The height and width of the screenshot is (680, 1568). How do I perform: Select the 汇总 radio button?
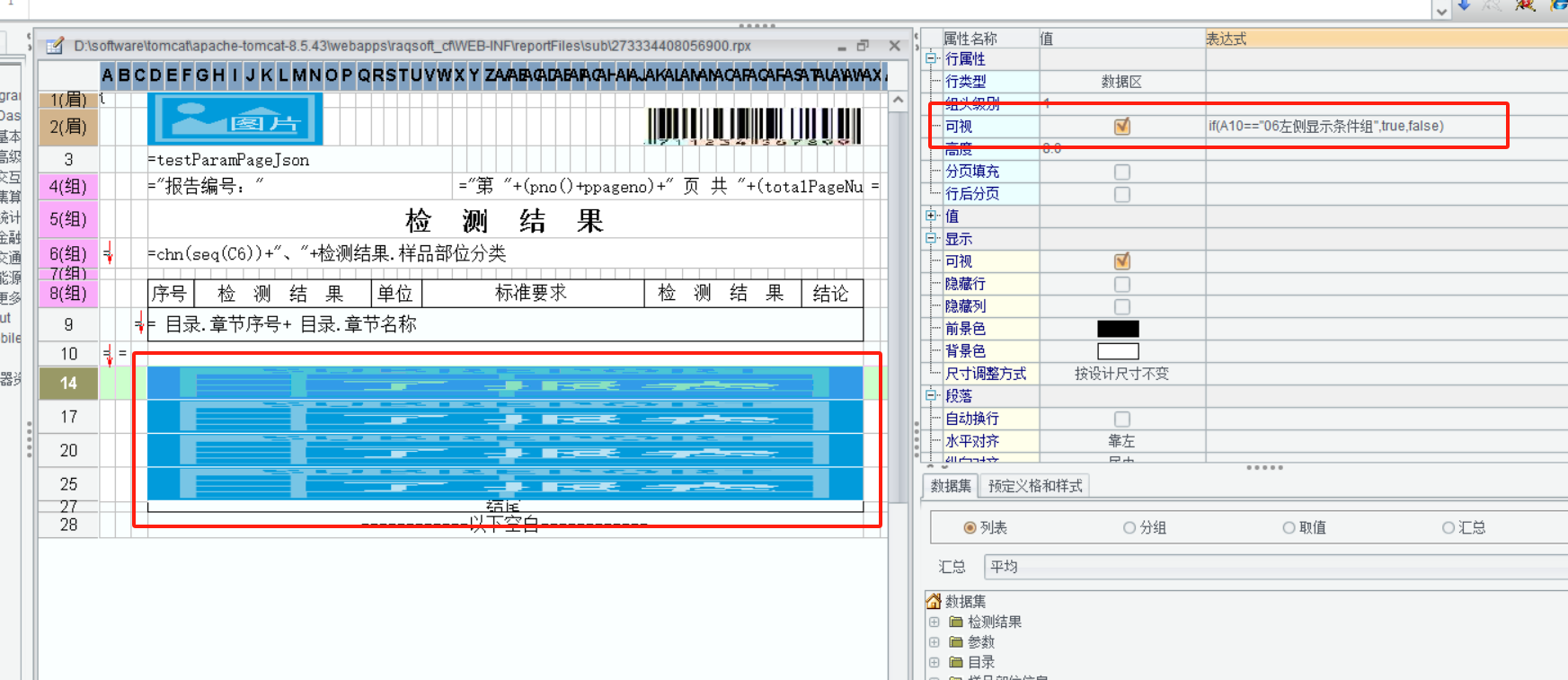tap(1448, 527)
